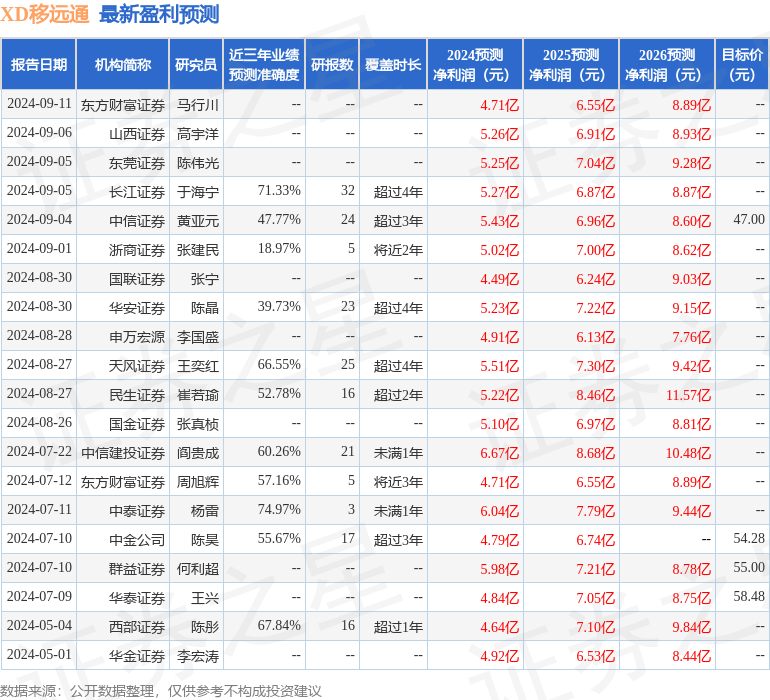Screen dimensions: 770x700
Task: Click the XD移远通 stock title
Action: (45, 14)
